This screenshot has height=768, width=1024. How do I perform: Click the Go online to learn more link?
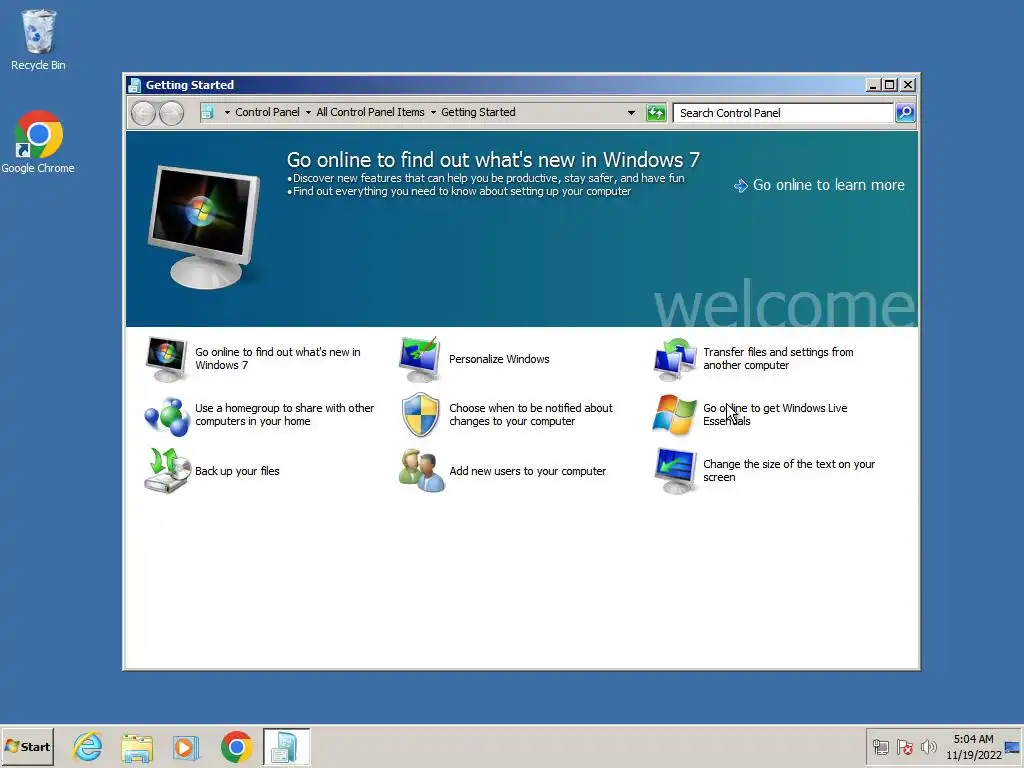tap(819, 185)
